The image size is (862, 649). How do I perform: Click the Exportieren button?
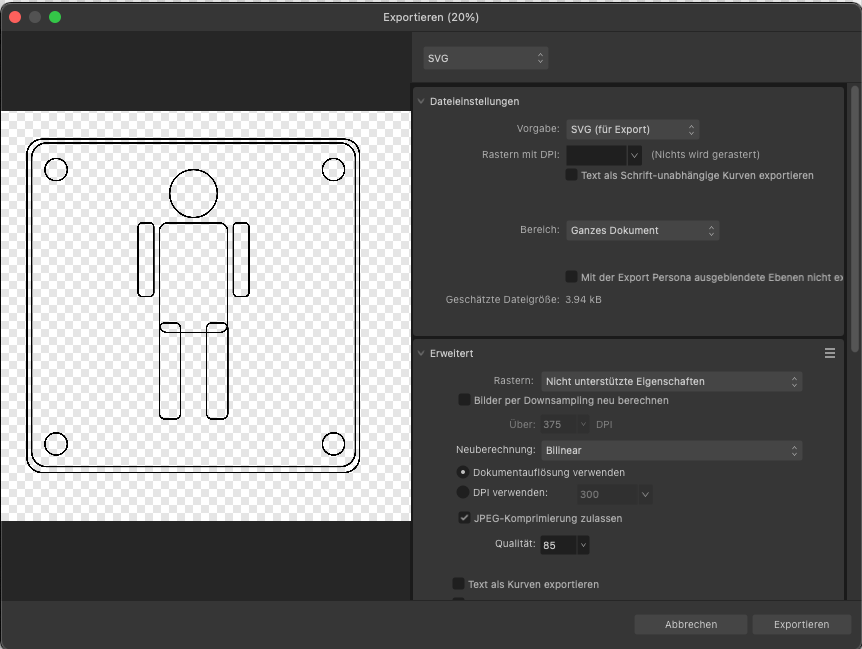click(801, 624)
